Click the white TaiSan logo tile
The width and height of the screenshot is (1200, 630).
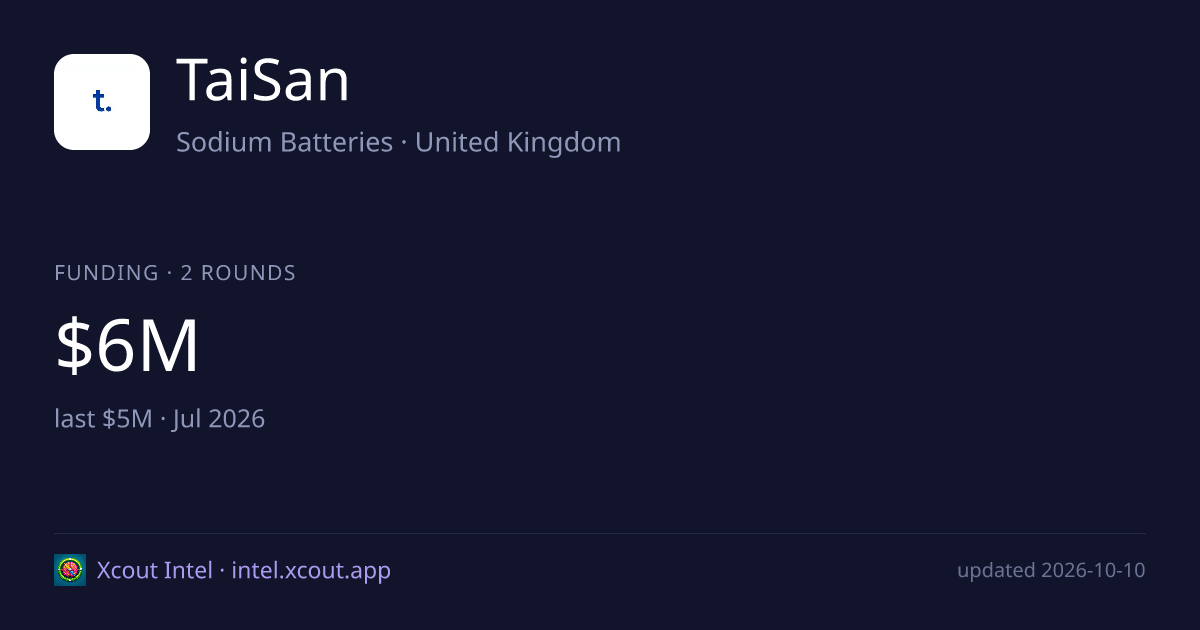tap(102, 102)
